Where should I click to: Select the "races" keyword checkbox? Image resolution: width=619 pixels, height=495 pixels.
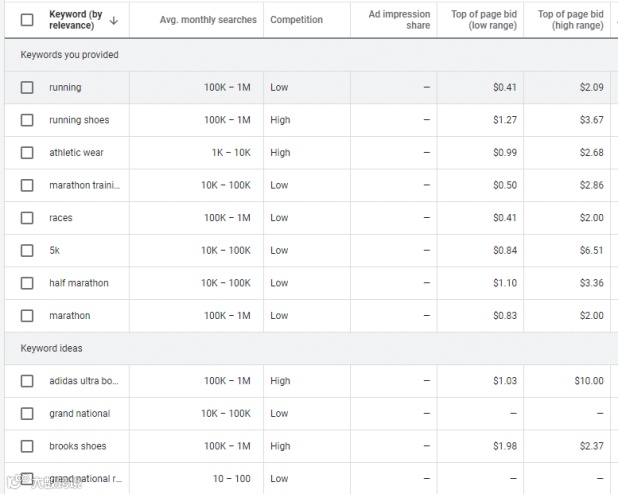[x=27, y=218]
